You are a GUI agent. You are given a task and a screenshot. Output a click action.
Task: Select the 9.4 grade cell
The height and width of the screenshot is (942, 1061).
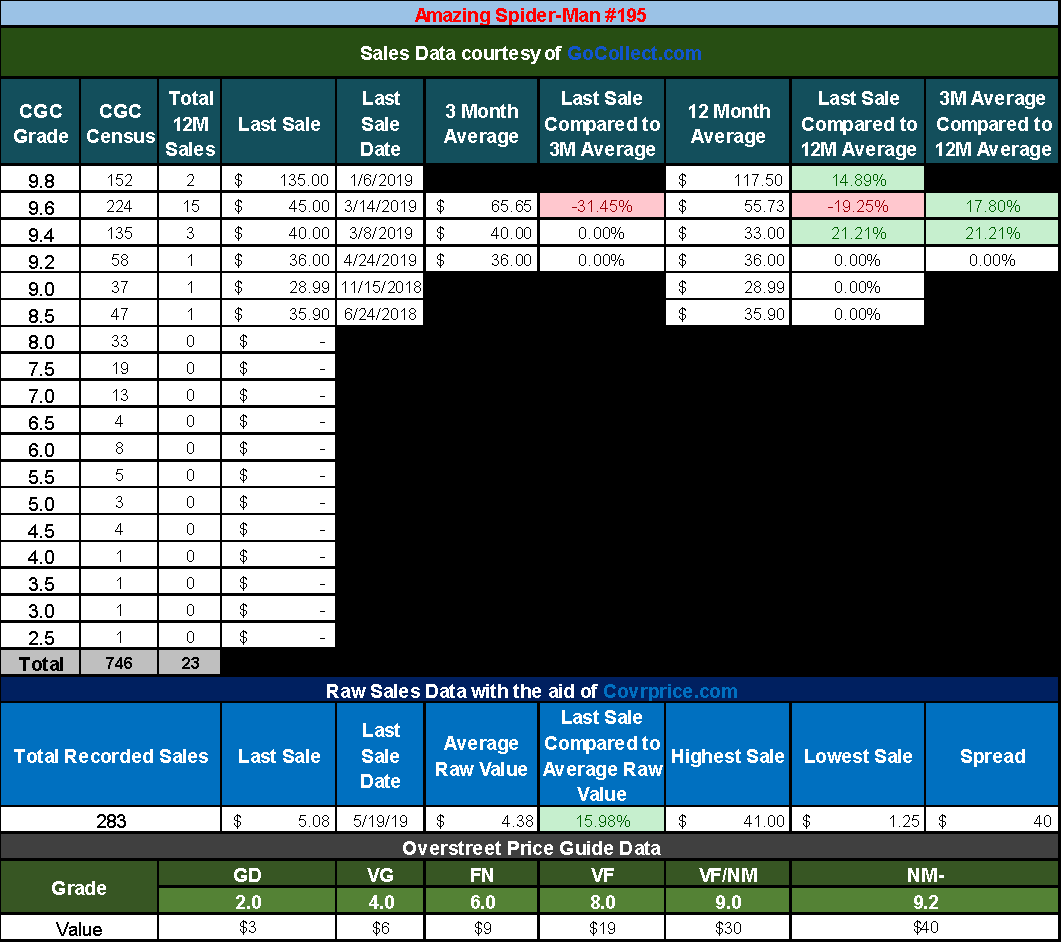click(40, 233)
